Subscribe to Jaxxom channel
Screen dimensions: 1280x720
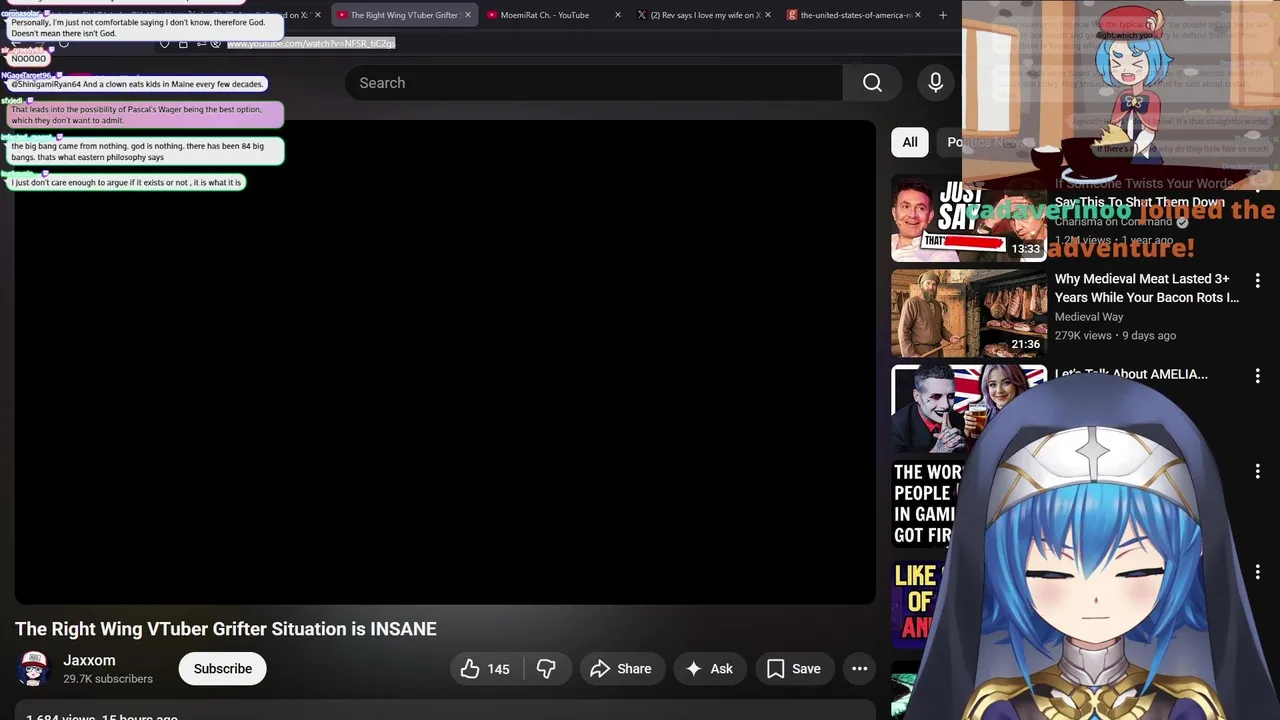click(222, 669)
